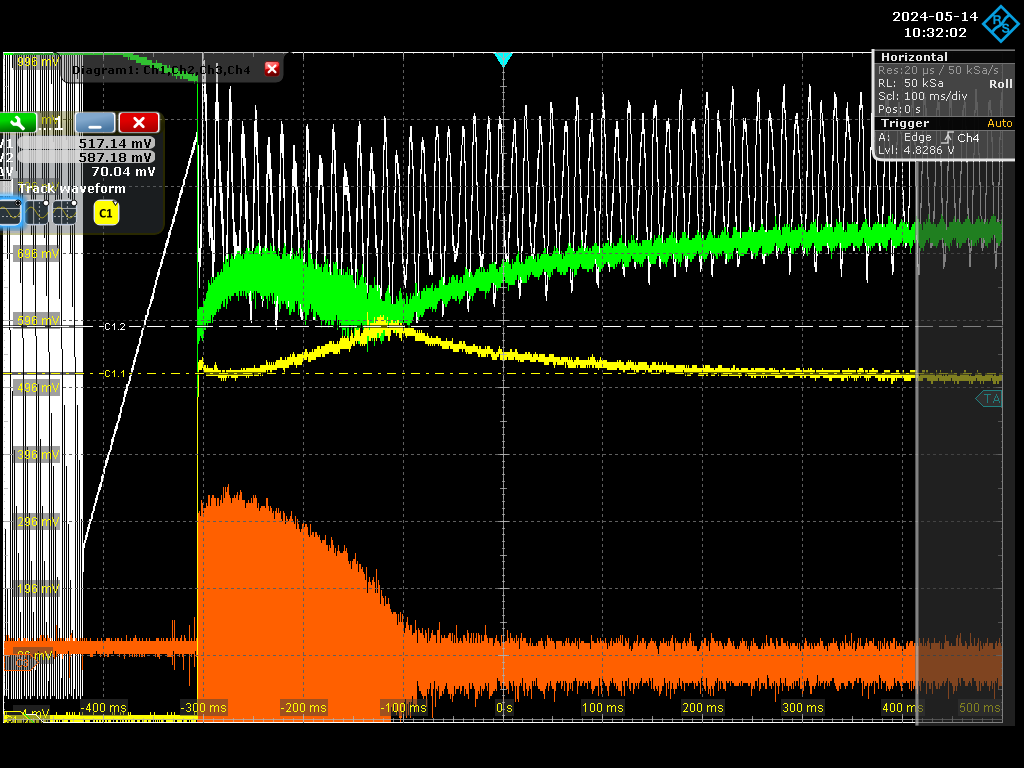The height and width of the screenshot is (768, 1024).
Task: Edit cursor V1 value 517.14 mV
Action: point(86,143)
